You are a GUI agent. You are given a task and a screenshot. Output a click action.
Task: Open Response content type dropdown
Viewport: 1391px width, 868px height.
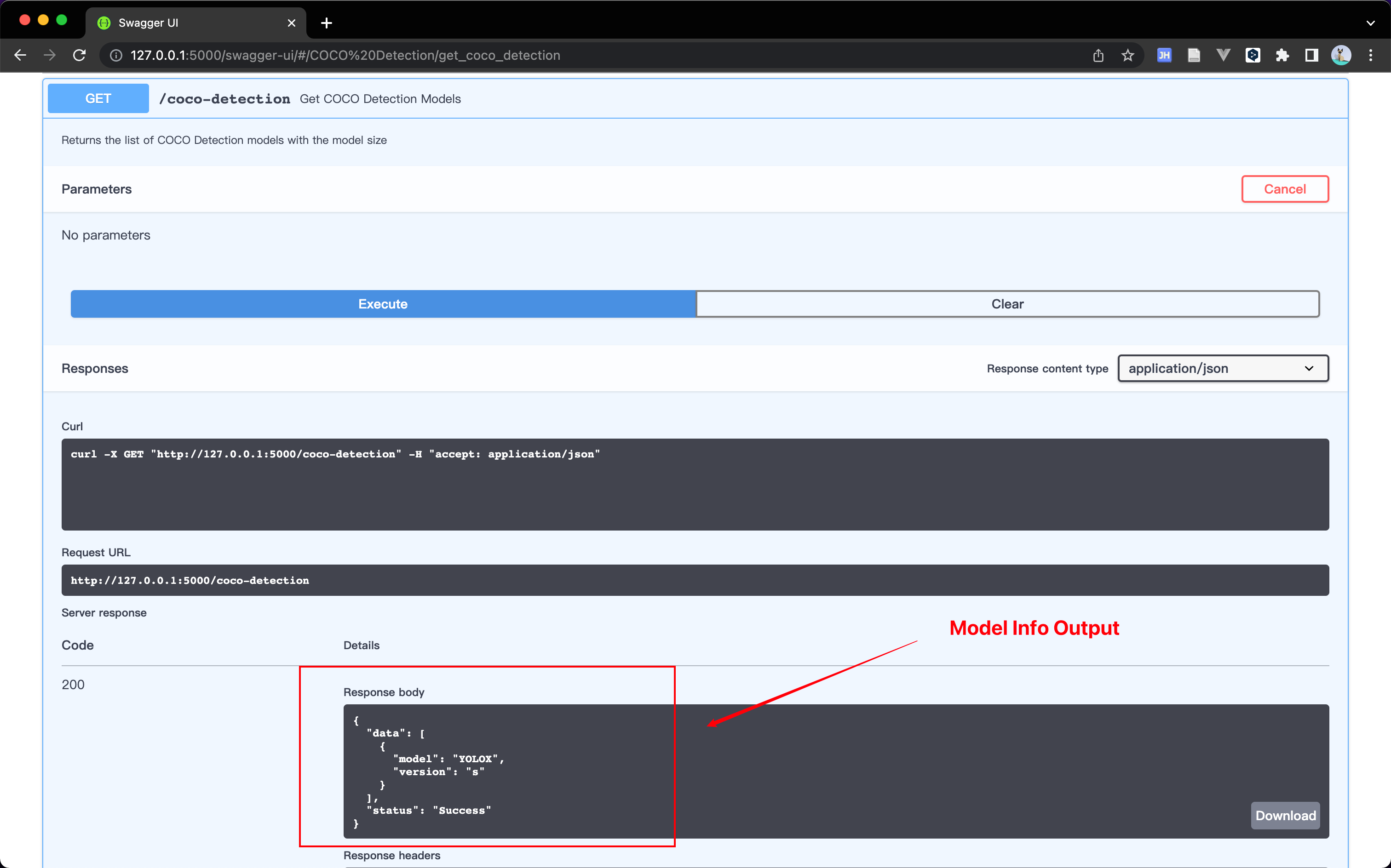1222,368
